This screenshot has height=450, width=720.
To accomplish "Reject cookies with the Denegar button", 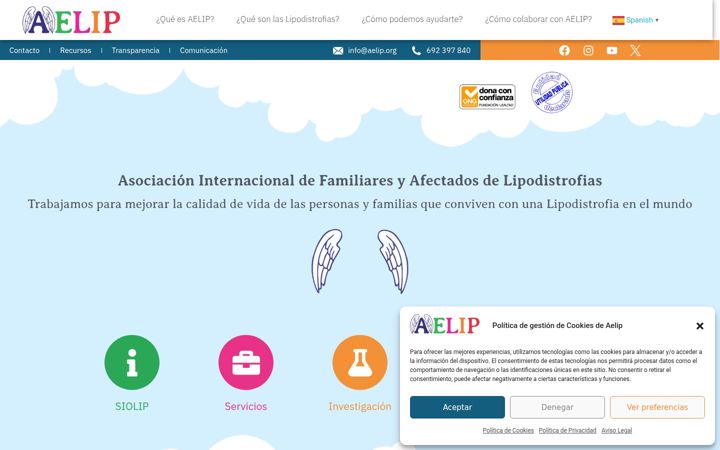I will [x=557, y=407].
